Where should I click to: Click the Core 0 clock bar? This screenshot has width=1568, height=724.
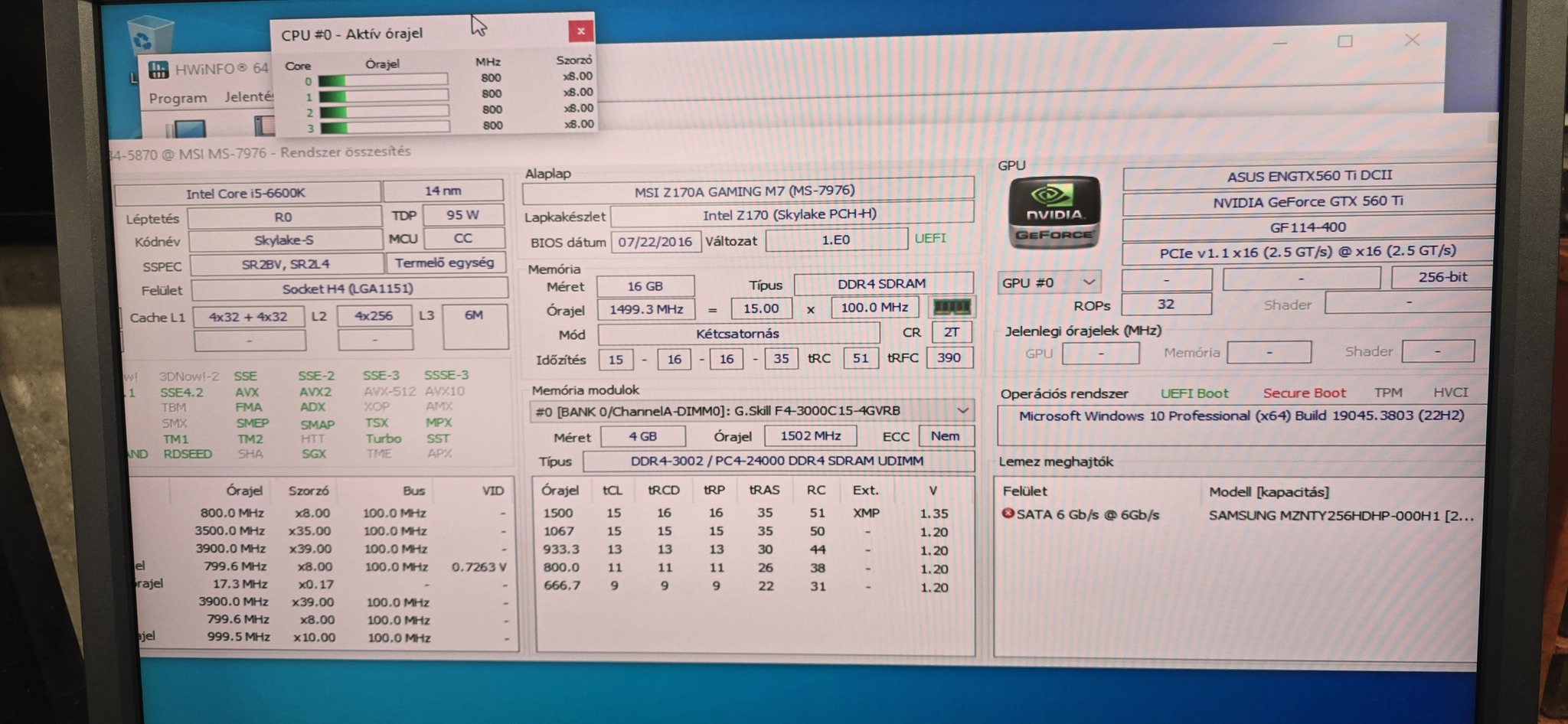[x=383, y=80]
